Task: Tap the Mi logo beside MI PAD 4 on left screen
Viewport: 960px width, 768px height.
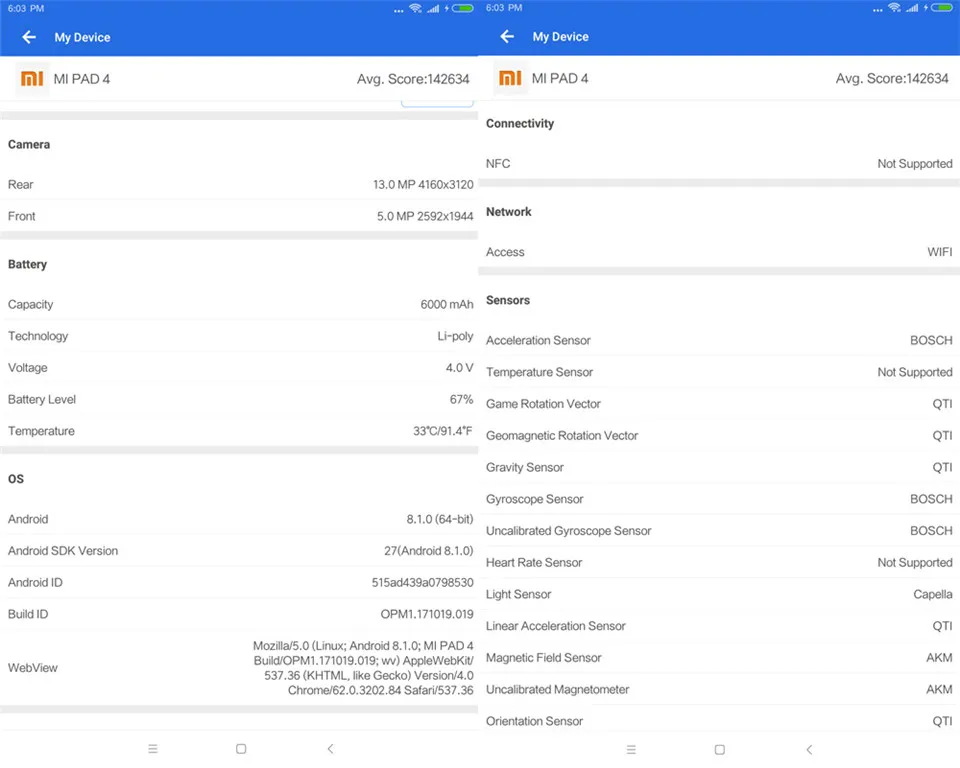Action: point(32,78)
